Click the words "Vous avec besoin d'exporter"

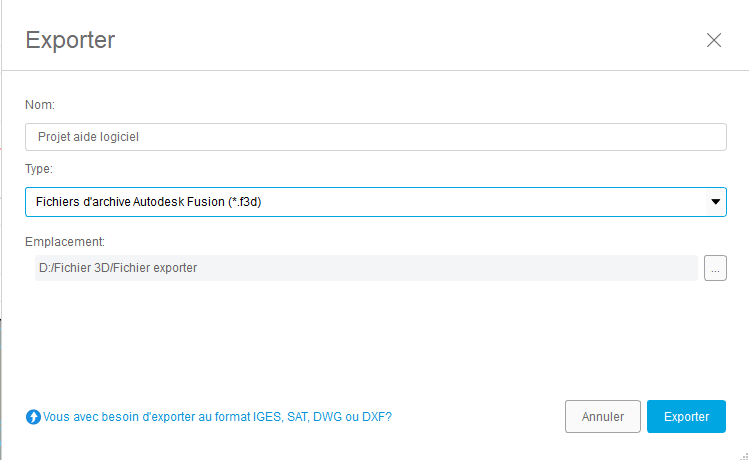pos(122,416)
